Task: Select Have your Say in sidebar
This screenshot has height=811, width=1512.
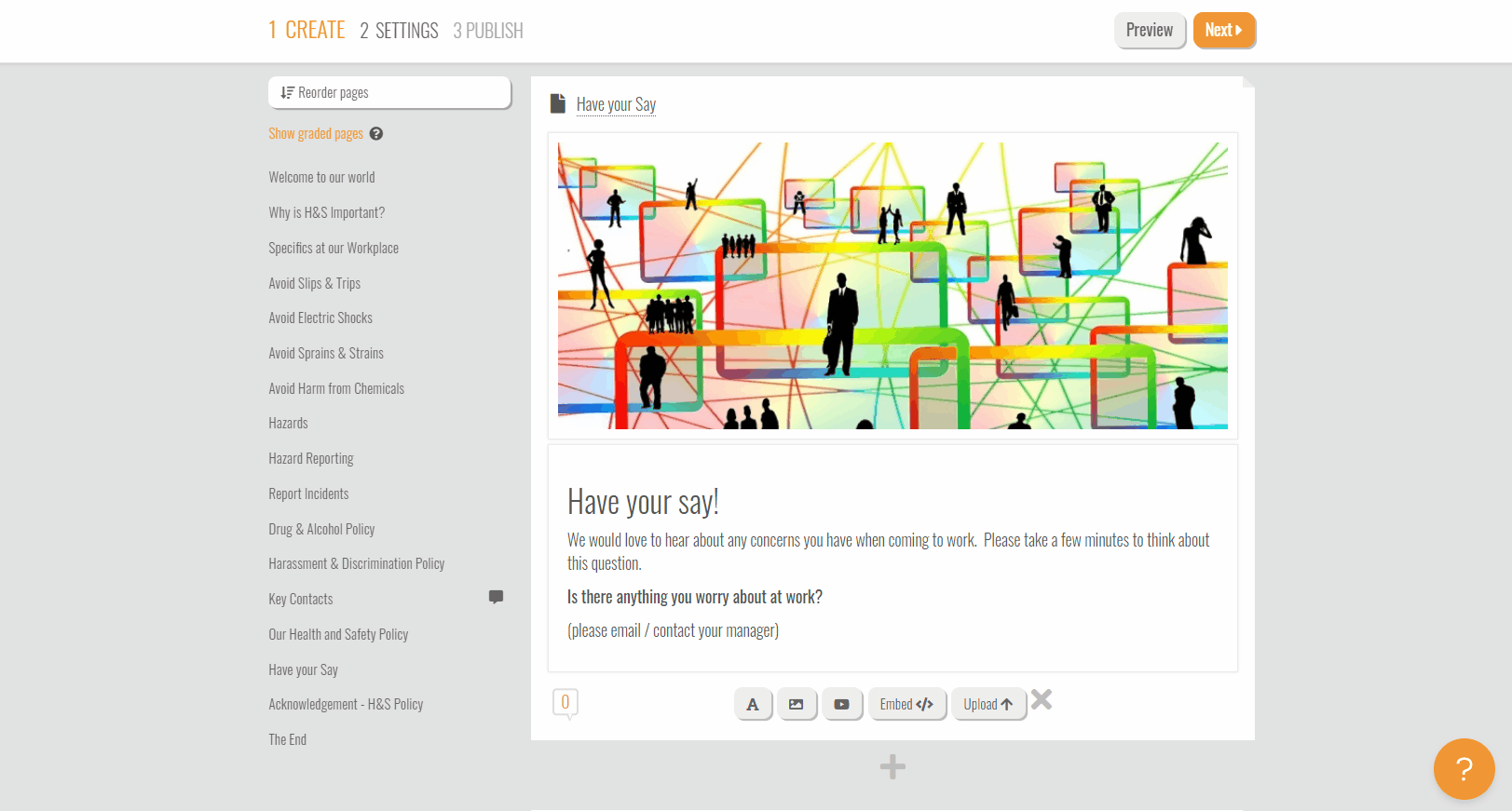Action: tap(303, 670)
